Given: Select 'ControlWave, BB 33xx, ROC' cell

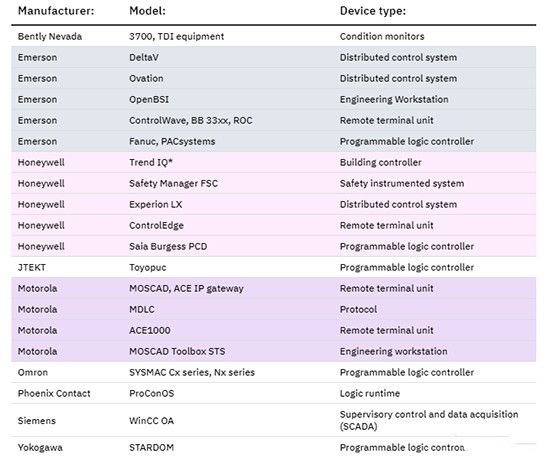Looking at the screenshot, I should click(x=191, y=121).
